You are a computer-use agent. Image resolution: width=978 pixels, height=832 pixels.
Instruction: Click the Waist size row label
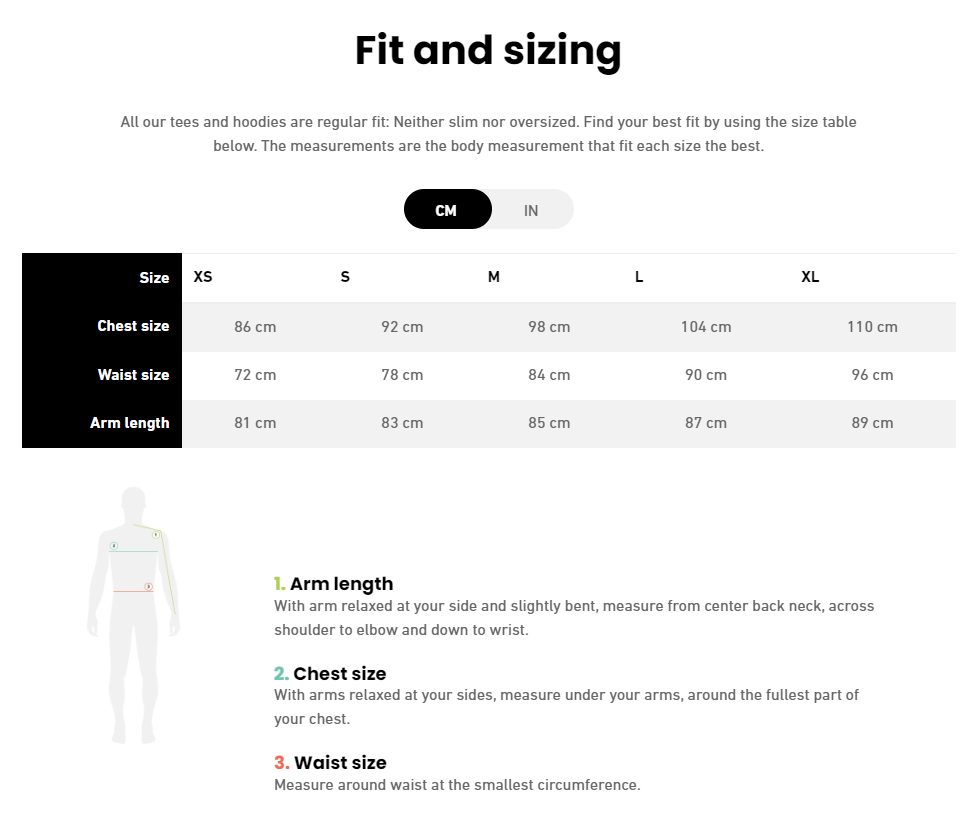(x=133, y=375)
